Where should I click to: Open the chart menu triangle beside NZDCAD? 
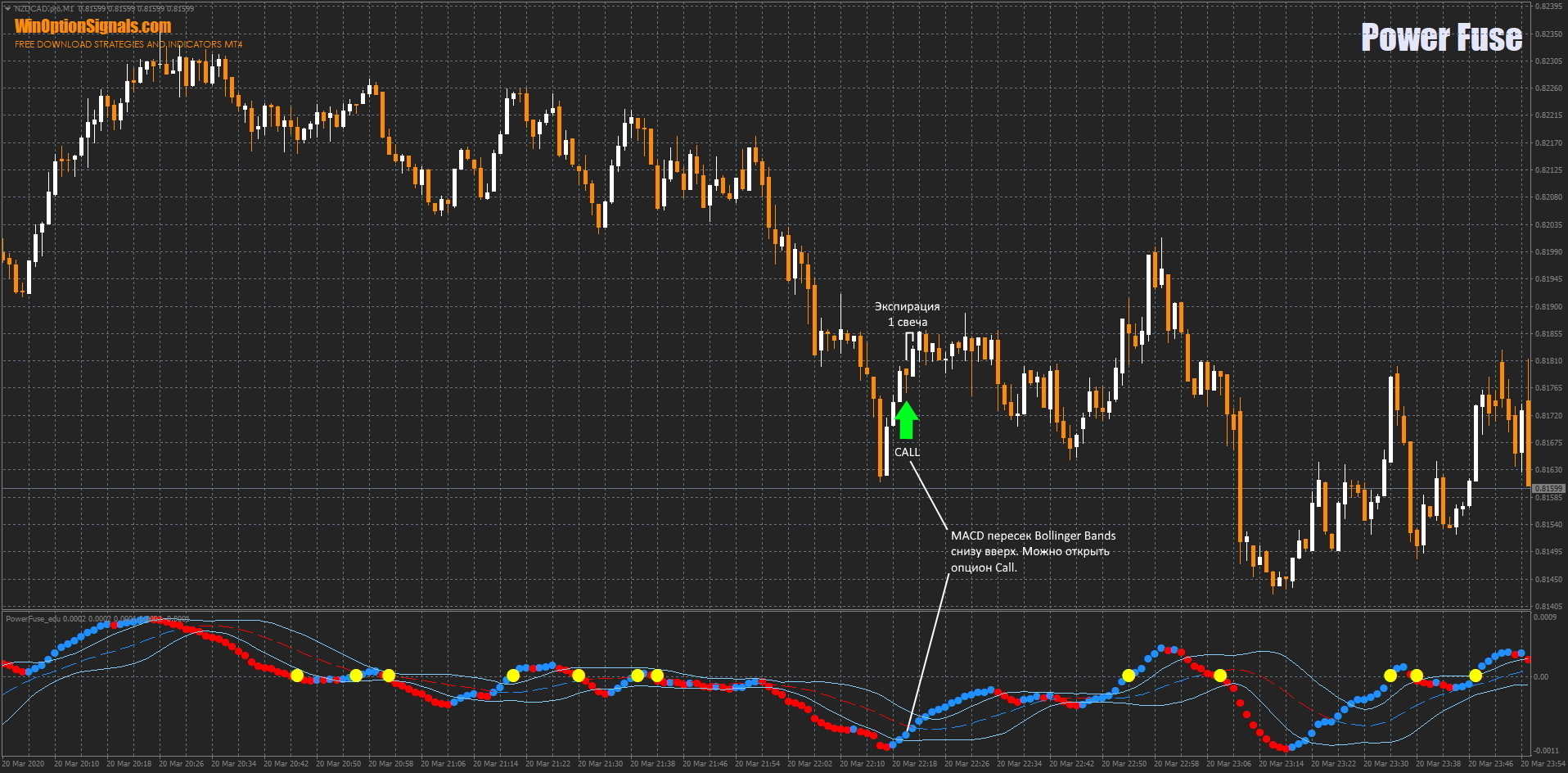[7, 8]
